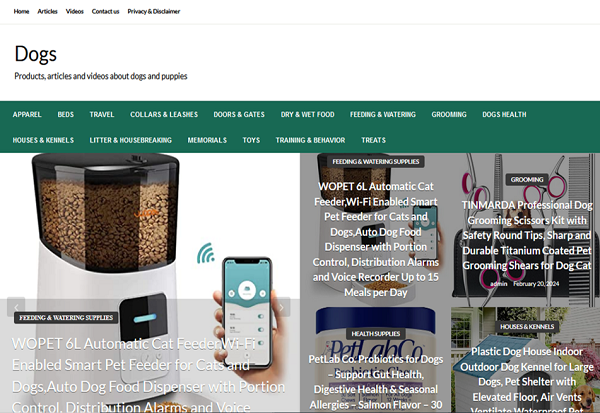The height and width of the screenshot is (413, 600).
Task: Click the Dogs site title
Action: point(36,54)
